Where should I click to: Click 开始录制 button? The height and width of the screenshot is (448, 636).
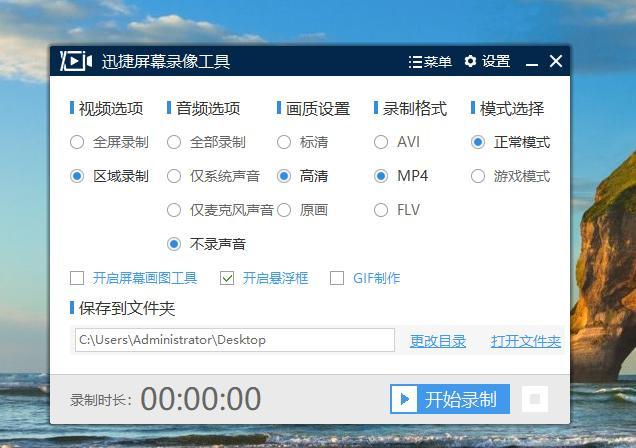click(450, 399)
